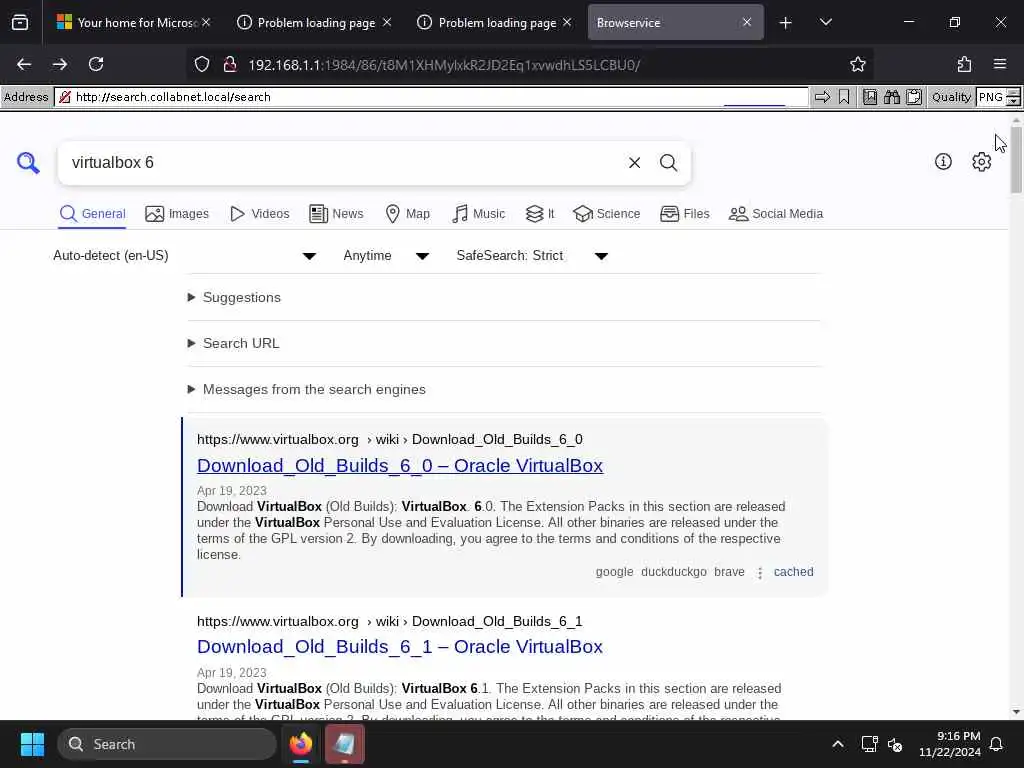Image resolution: width=1024 pixels, height=768 pixels.
Task: Expand the Search URL section
Action: [233, 343]
